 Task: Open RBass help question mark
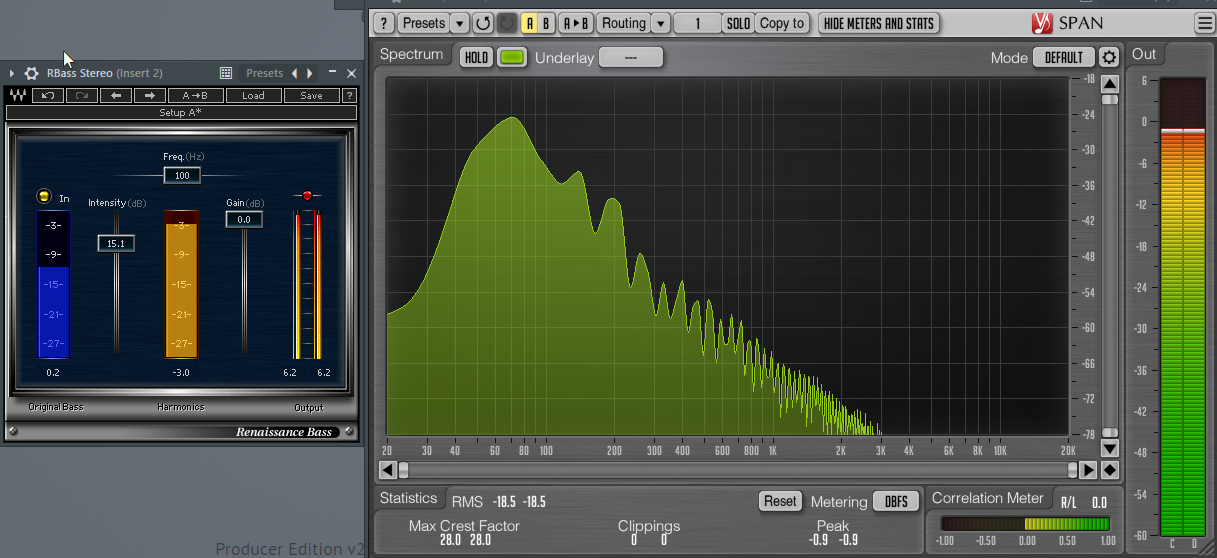350,96
